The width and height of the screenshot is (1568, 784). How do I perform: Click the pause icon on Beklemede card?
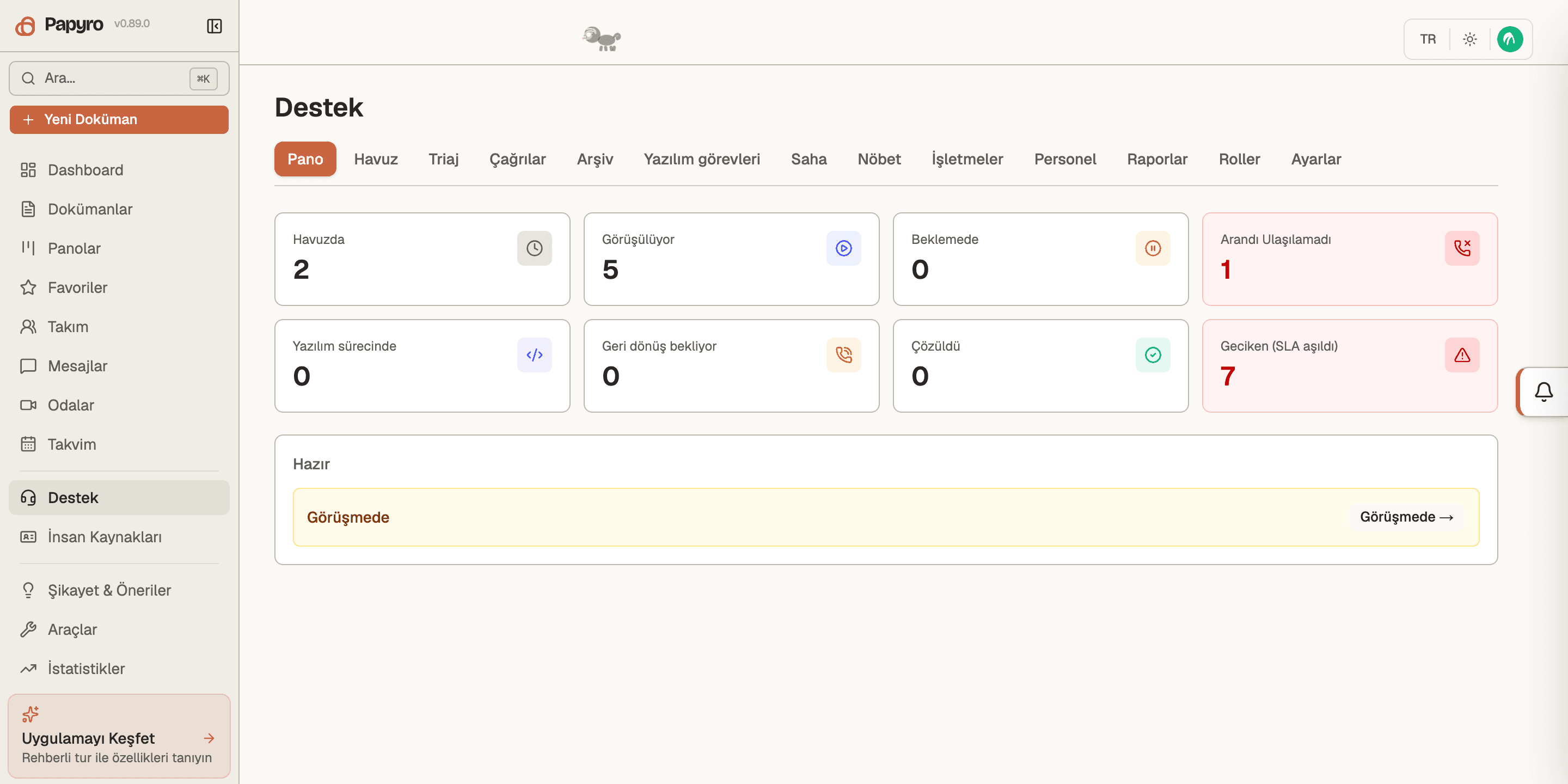[x=1153, y=248]
